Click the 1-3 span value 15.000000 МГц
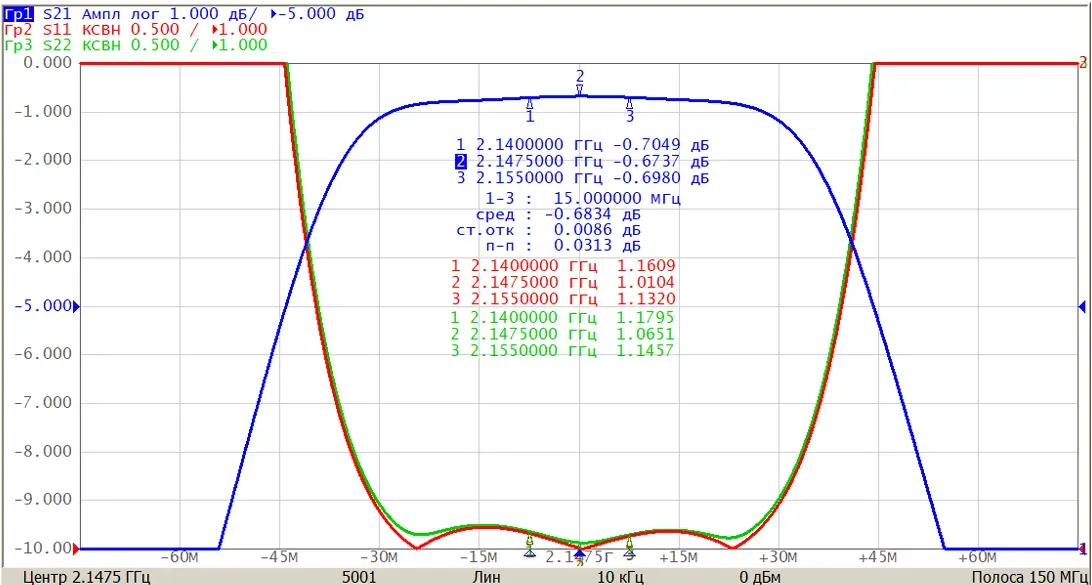This screenshot has height=585, width=1092. point(617,199)
